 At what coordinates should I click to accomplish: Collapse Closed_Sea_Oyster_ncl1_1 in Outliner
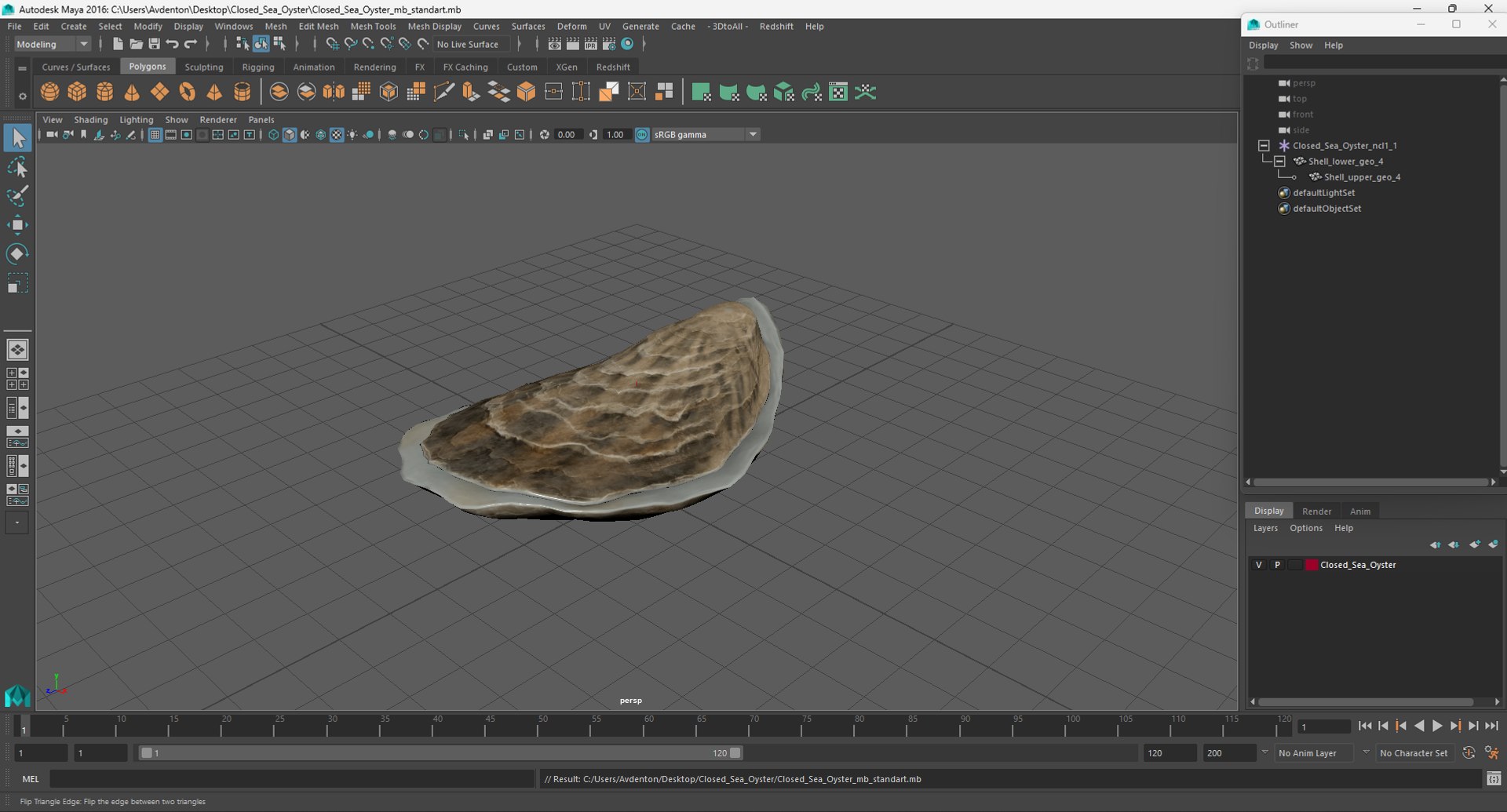click(1264, 146)
